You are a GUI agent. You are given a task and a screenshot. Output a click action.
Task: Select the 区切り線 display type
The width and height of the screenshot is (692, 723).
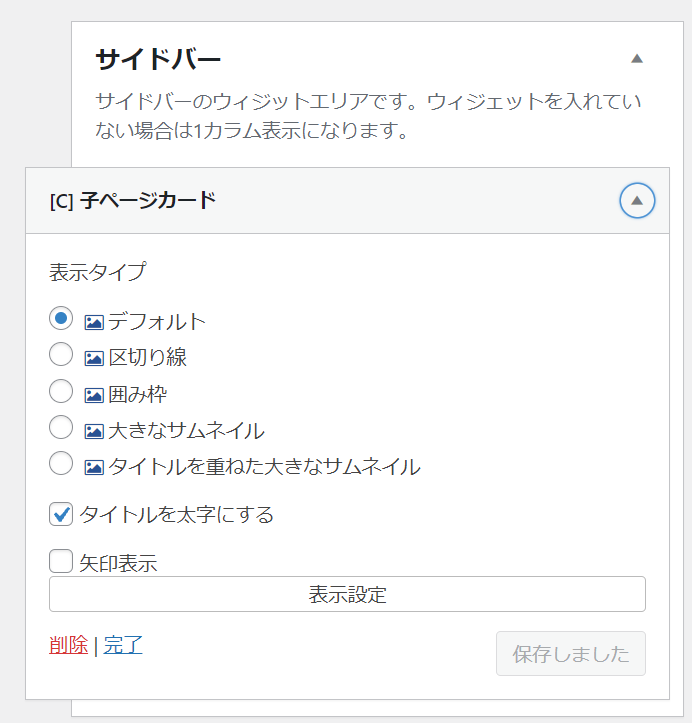[x=61, y=354]
